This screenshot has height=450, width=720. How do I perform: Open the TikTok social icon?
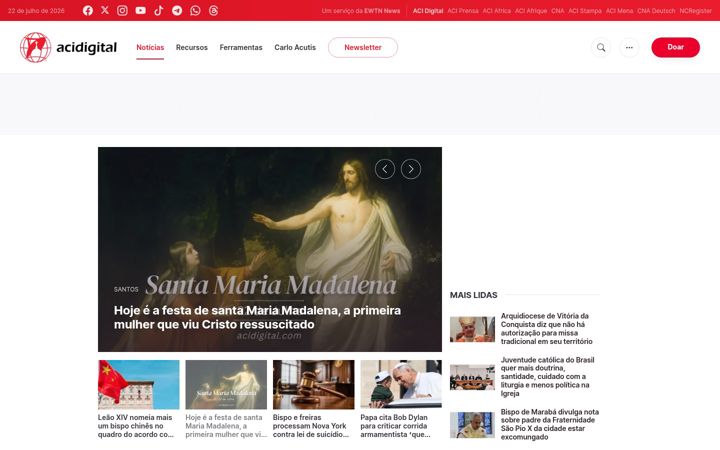click(x=158, y=11)
